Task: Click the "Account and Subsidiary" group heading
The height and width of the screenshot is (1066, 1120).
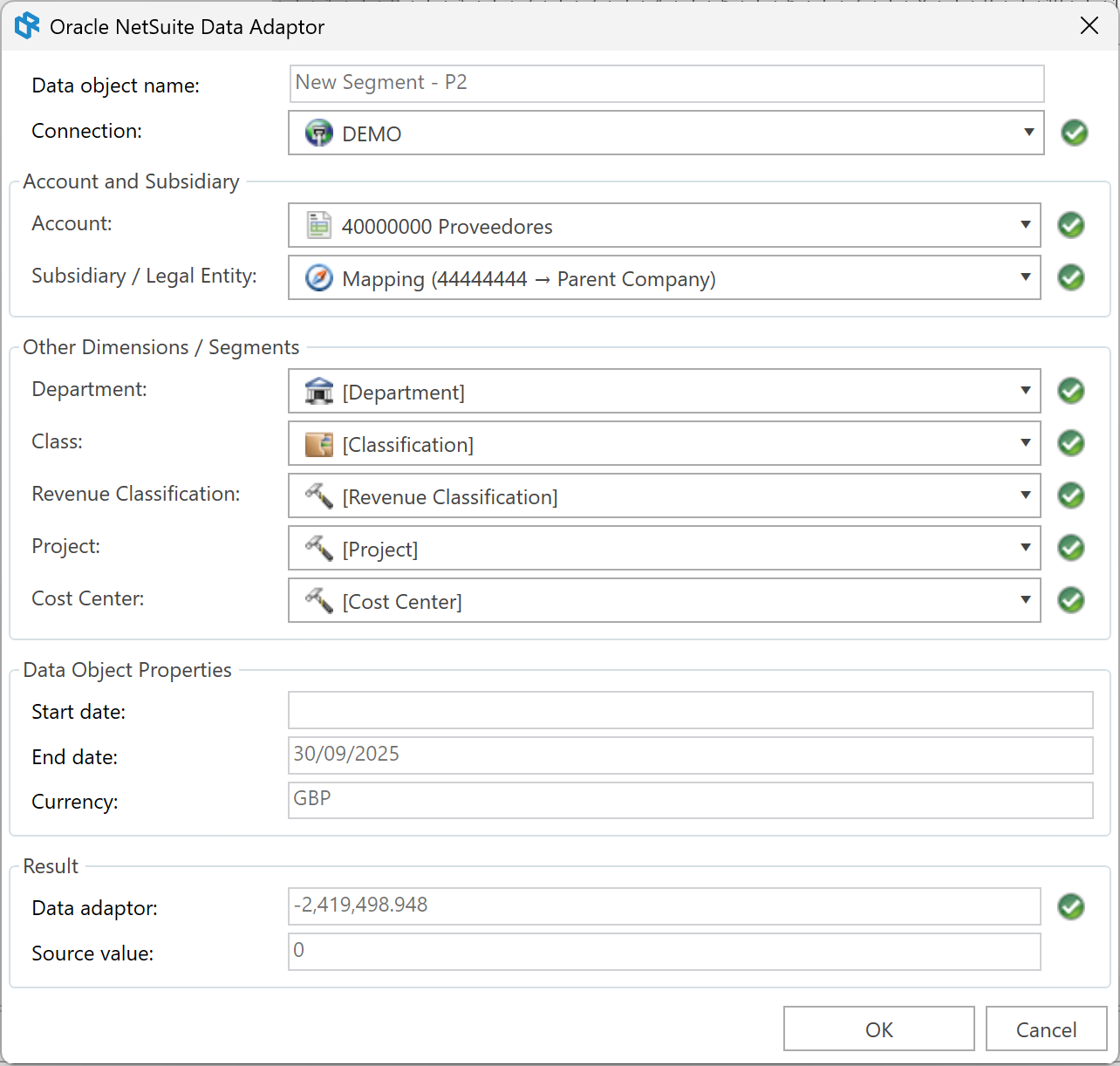Action: (x=132, y=181)
